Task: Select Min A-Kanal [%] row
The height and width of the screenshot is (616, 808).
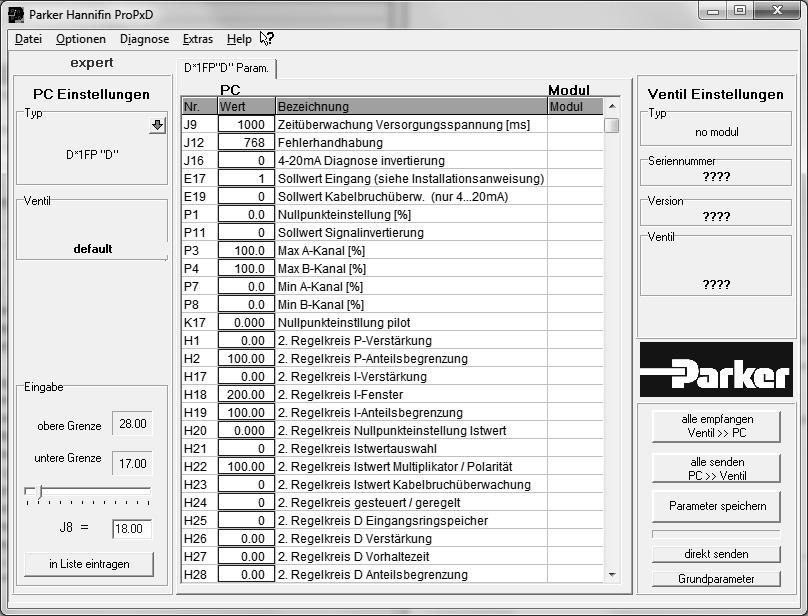Action: coord(392,286)
